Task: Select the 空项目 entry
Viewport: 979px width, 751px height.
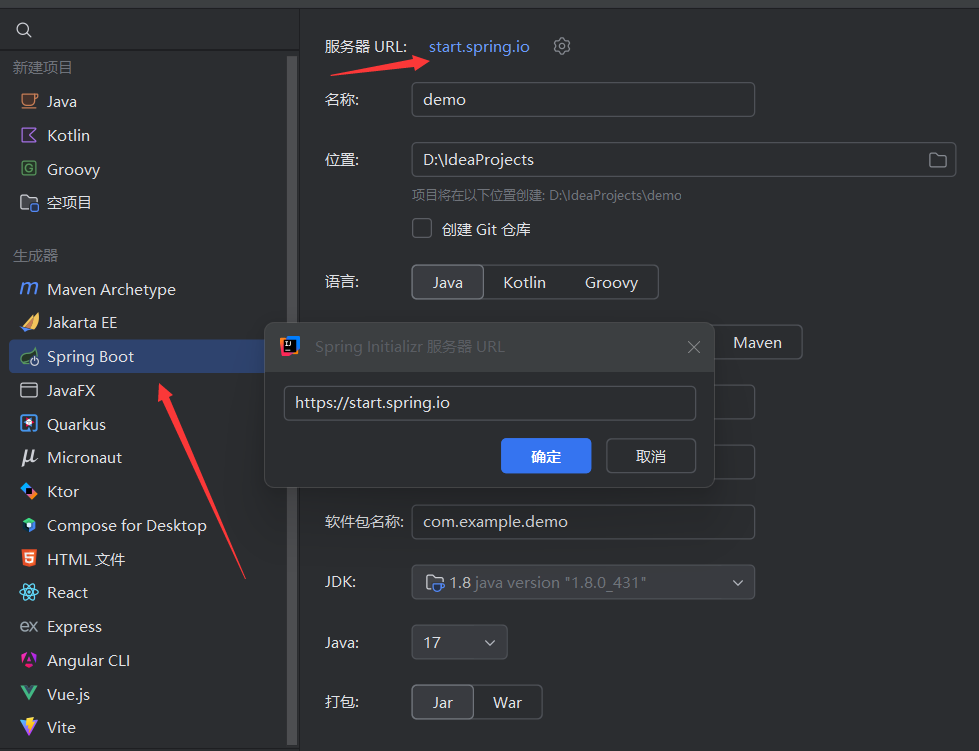Action: (x=69, y=202)
